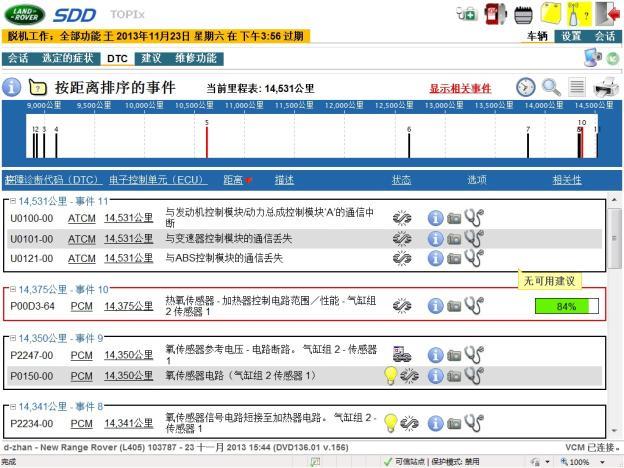Click the green round icon near computer
The width and height of the screenshot is (624, 468).
click(613, 58)
